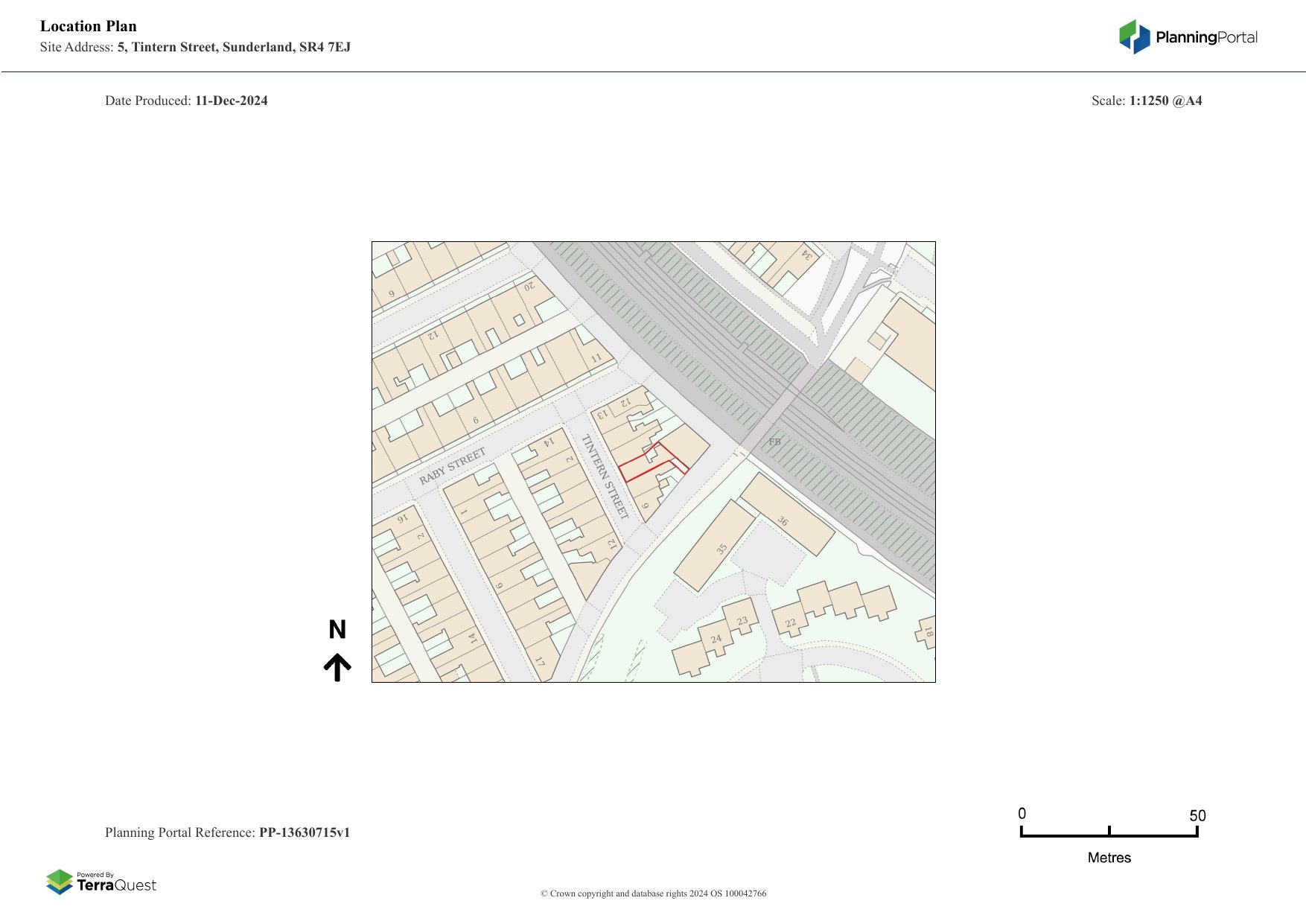Image resolution: width=1306 pixels, height=924 pixels.
Task: Click the TerraQuest layered logo icon
Action: (x=60, y=882)
